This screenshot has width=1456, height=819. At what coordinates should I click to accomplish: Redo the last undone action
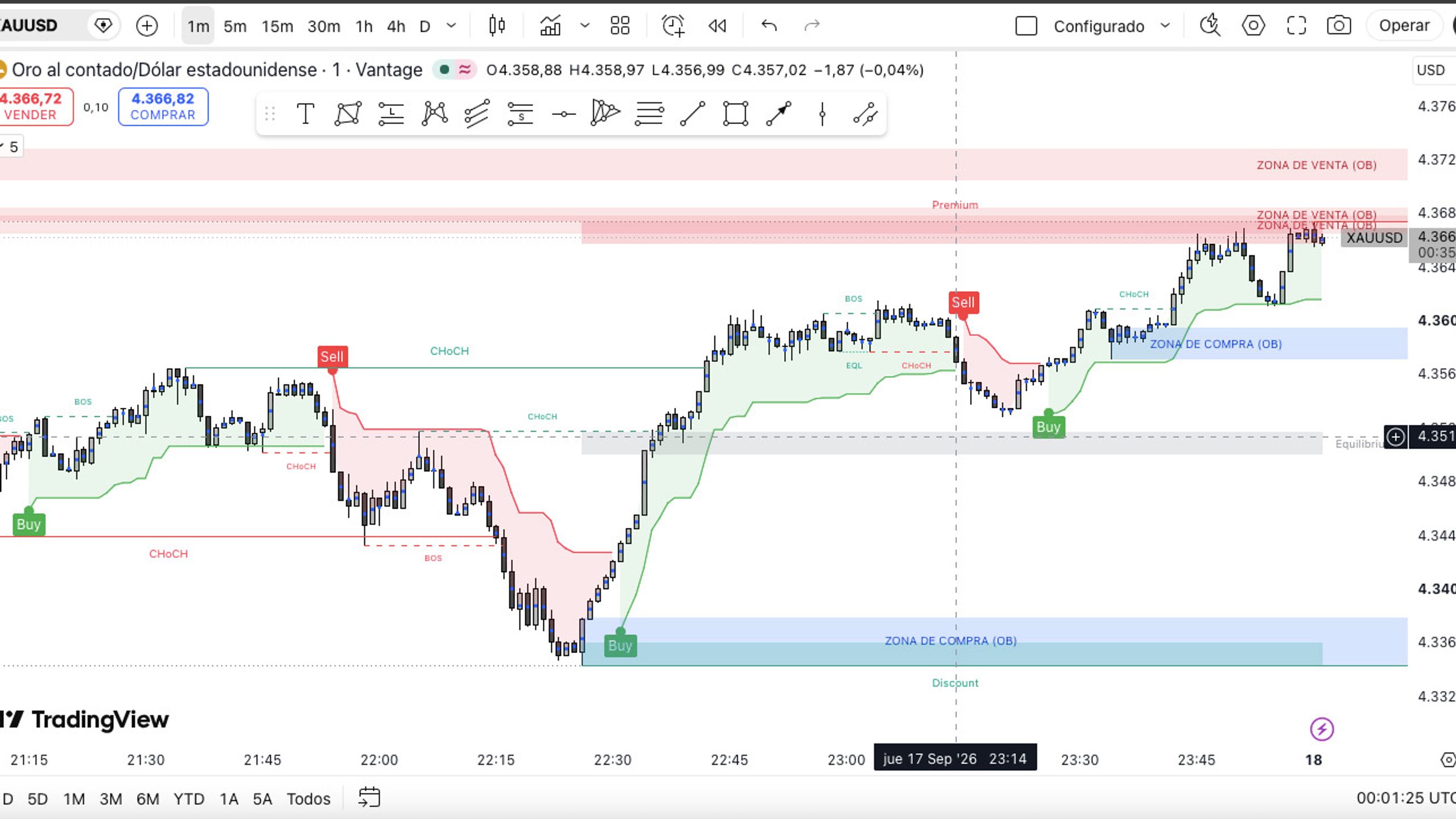[811, 26]
